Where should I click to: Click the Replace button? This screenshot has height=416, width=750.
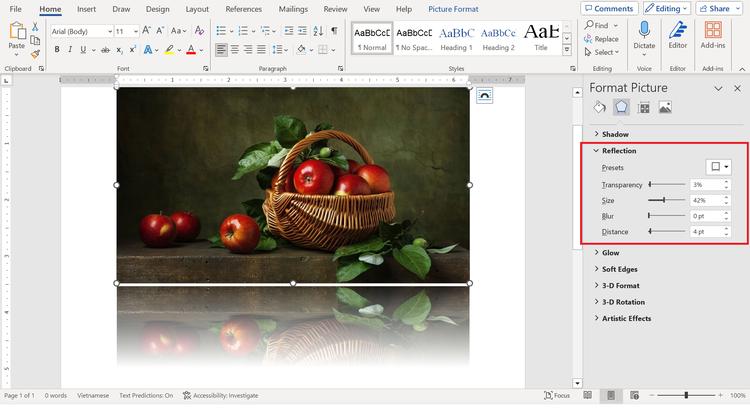tap(601, 39)
